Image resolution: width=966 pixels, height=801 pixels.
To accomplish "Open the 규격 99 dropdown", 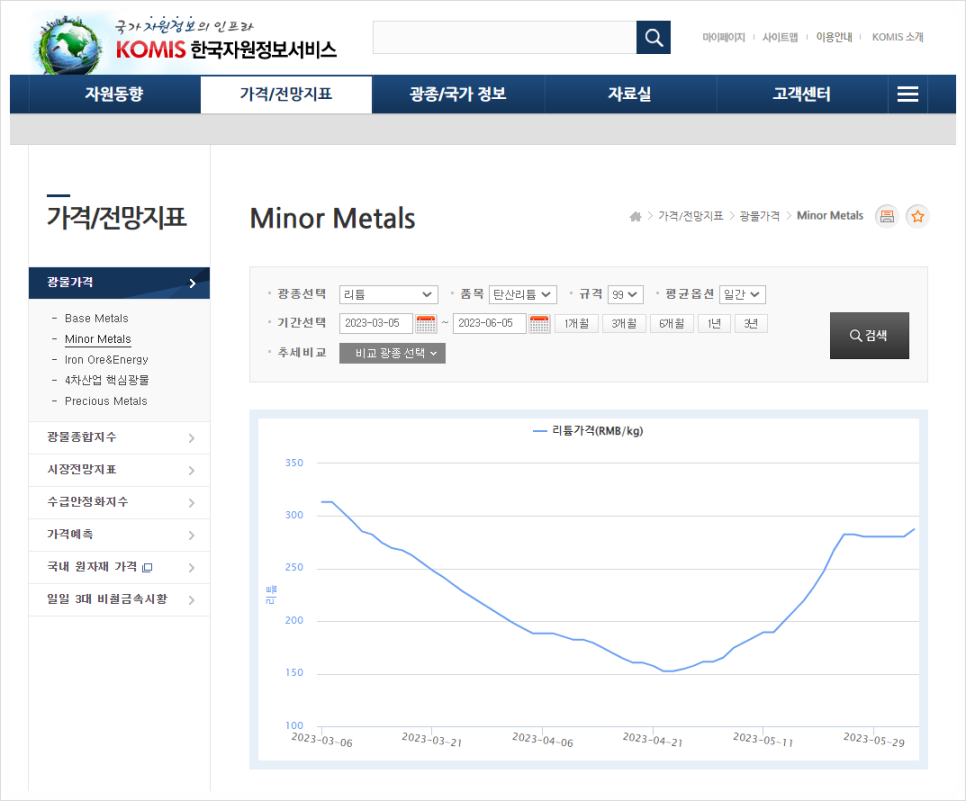I will pos(625,295).
